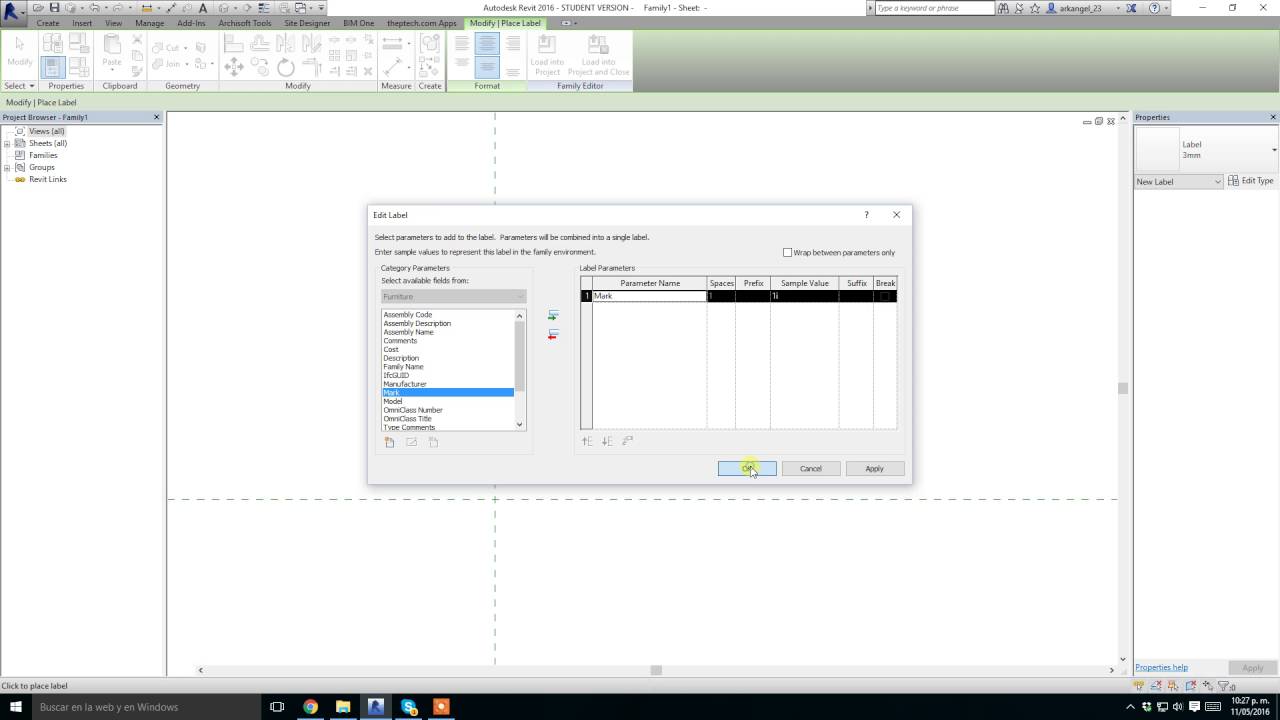
Task: Expand the Label 3mm type selector arrow
Action: pyautogui.click(x=1274, y=150)
